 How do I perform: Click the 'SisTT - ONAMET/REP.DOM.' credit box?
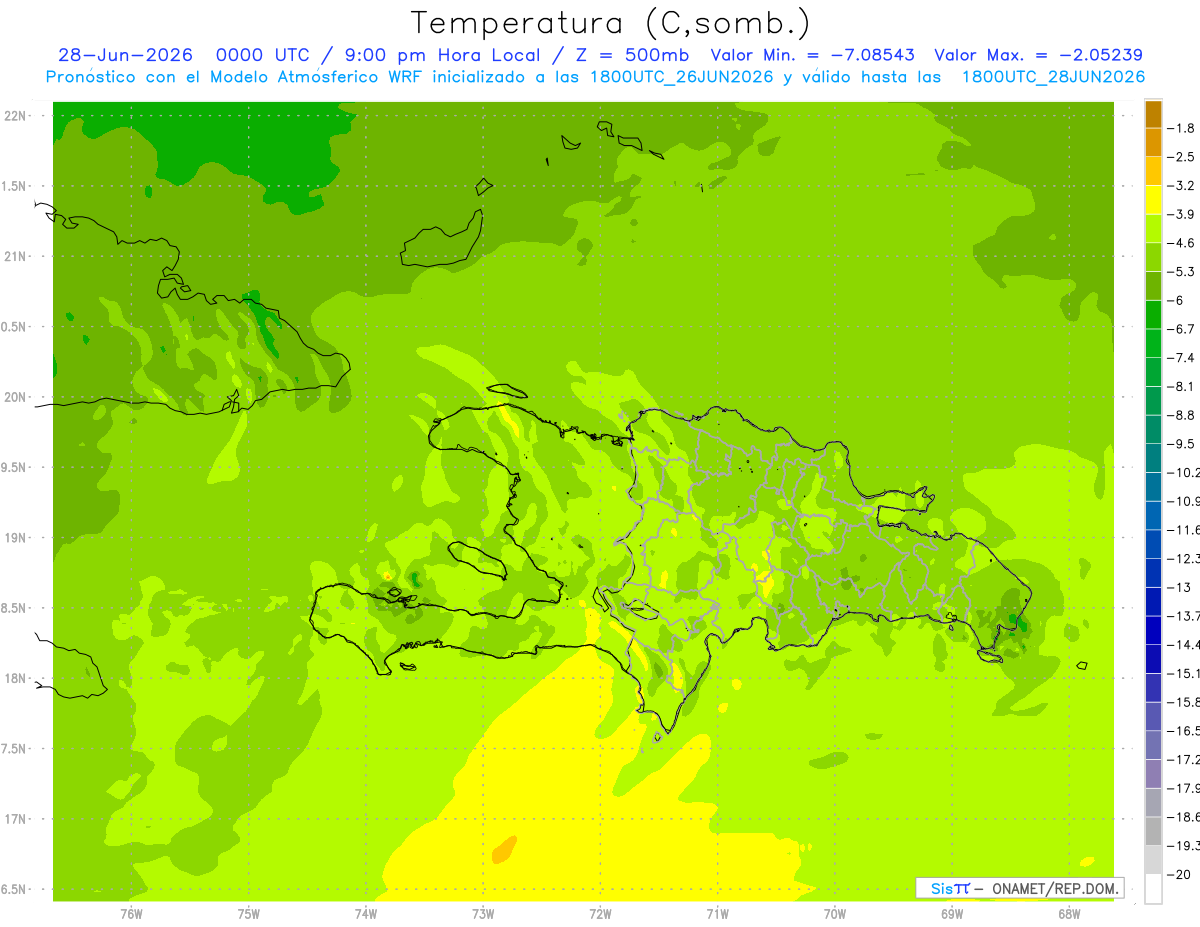(x=1020, y=888)
